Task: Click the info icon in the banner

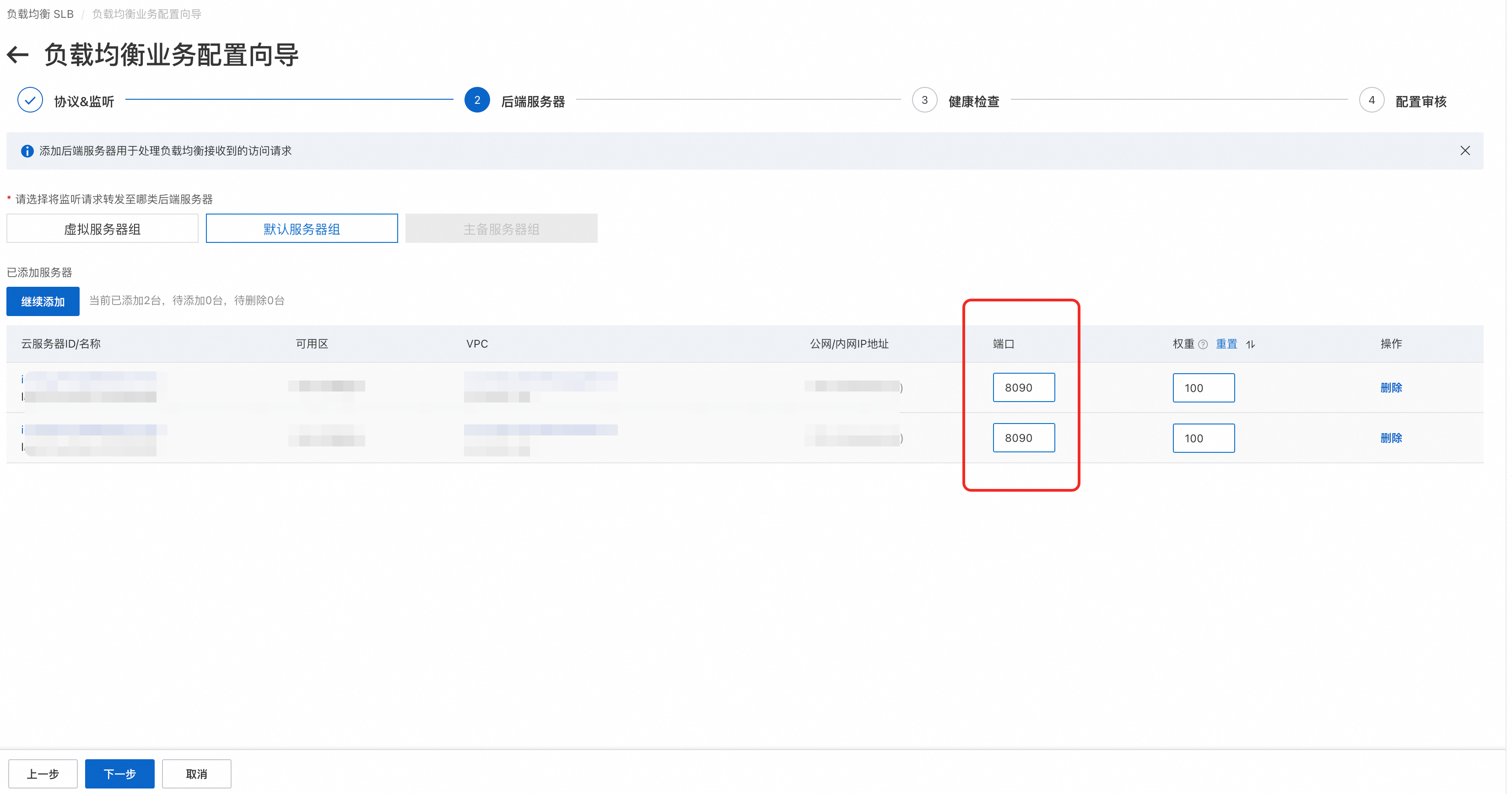Action: [27, 151]
